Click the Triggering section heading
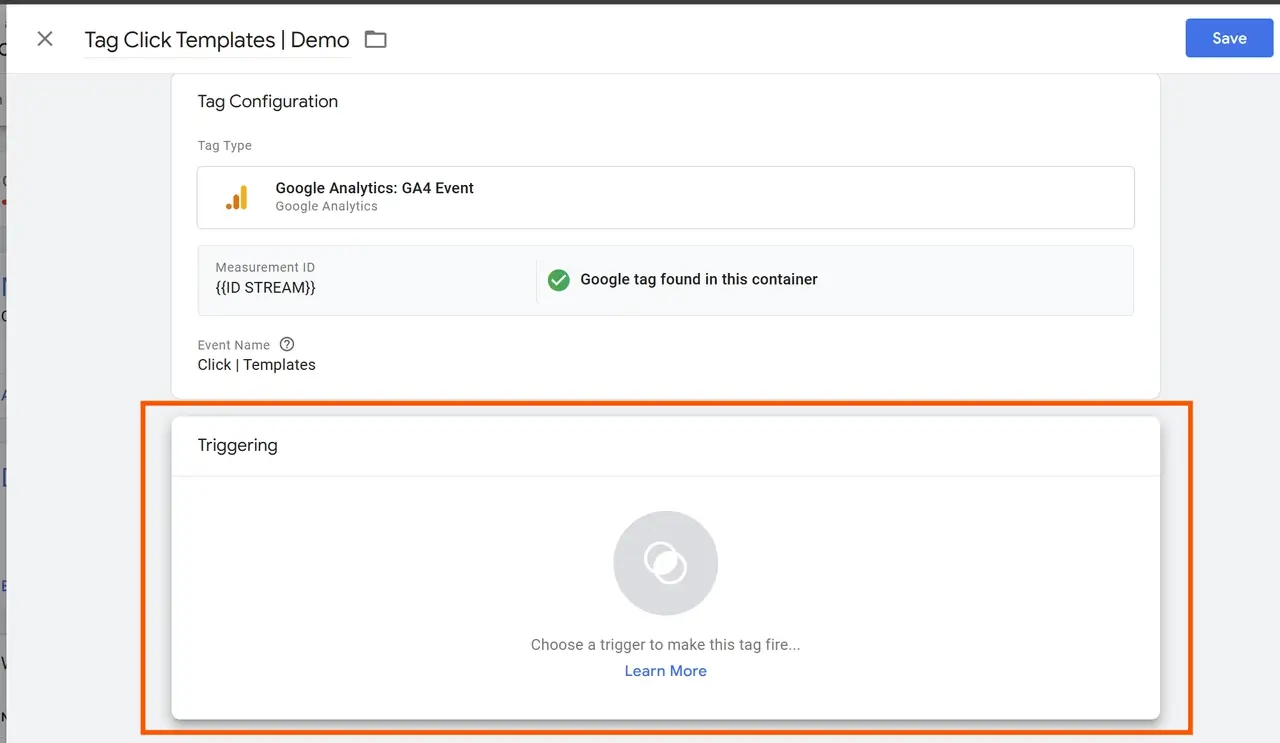This screenshot has width=1280, height=743. (238, 445)
